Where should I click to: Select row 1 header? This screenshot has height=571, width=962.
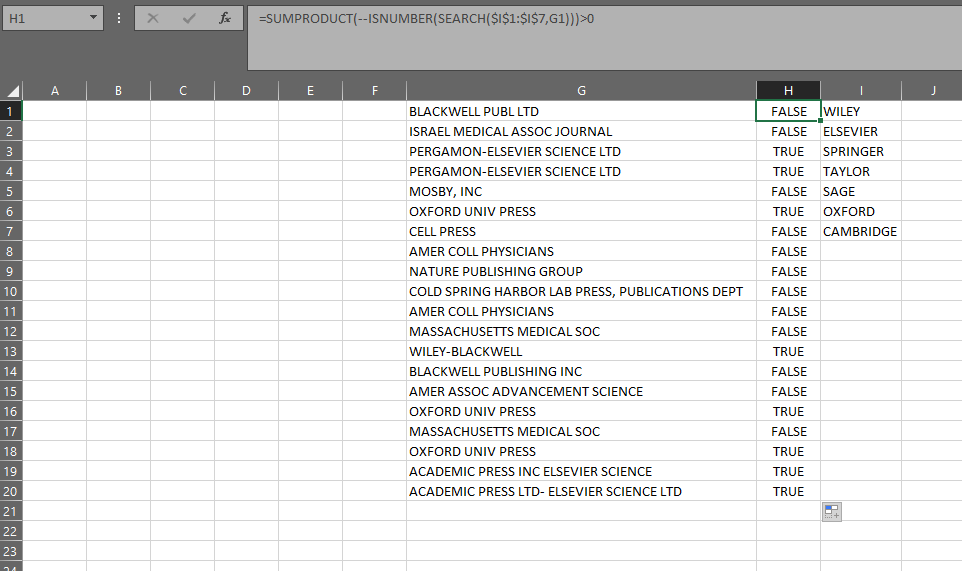(x=10, y=112)
